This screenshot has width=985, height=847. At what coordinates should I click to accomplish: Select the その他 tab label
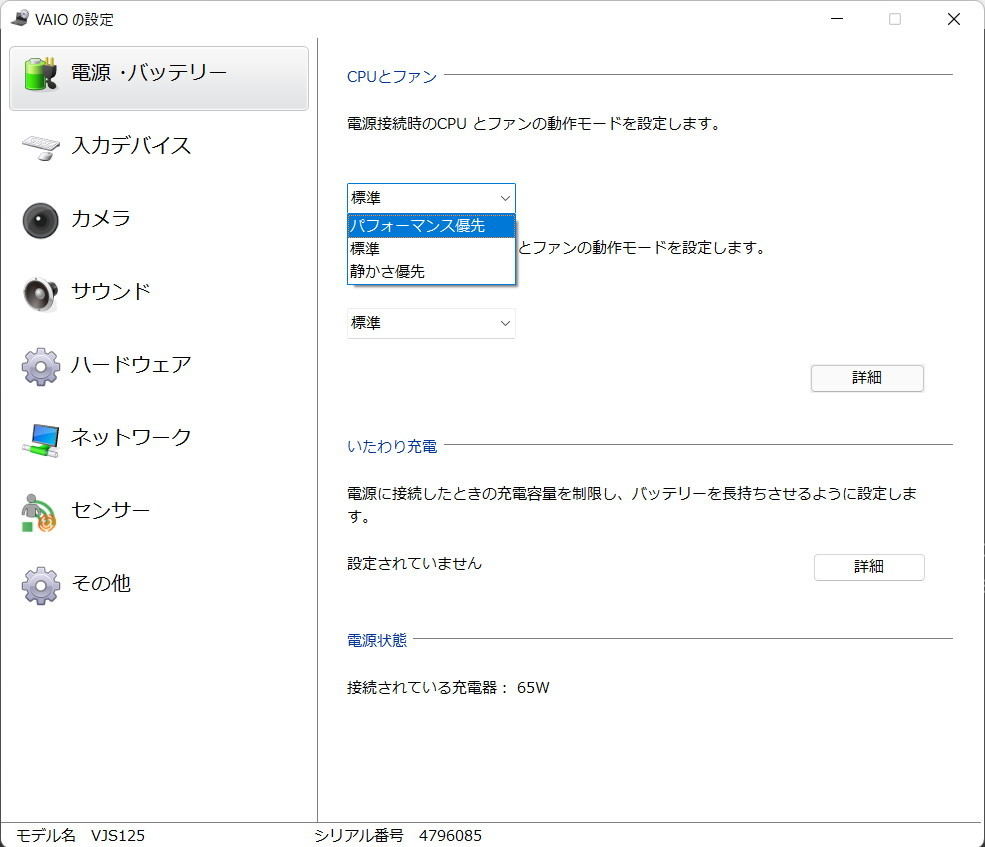click(101, 583)
